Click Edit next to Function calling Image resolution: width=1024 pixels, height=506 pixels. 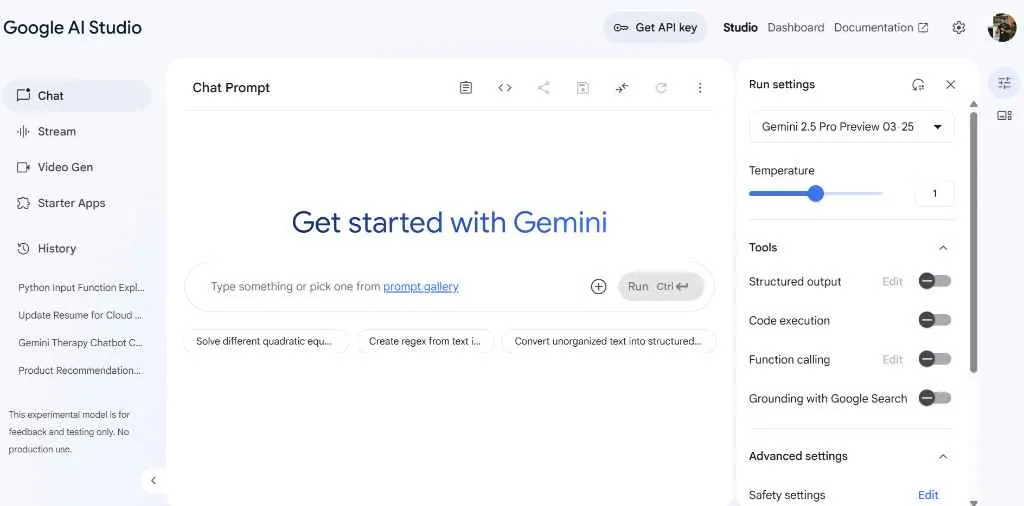pyautogui.click(x=892, y=359)
